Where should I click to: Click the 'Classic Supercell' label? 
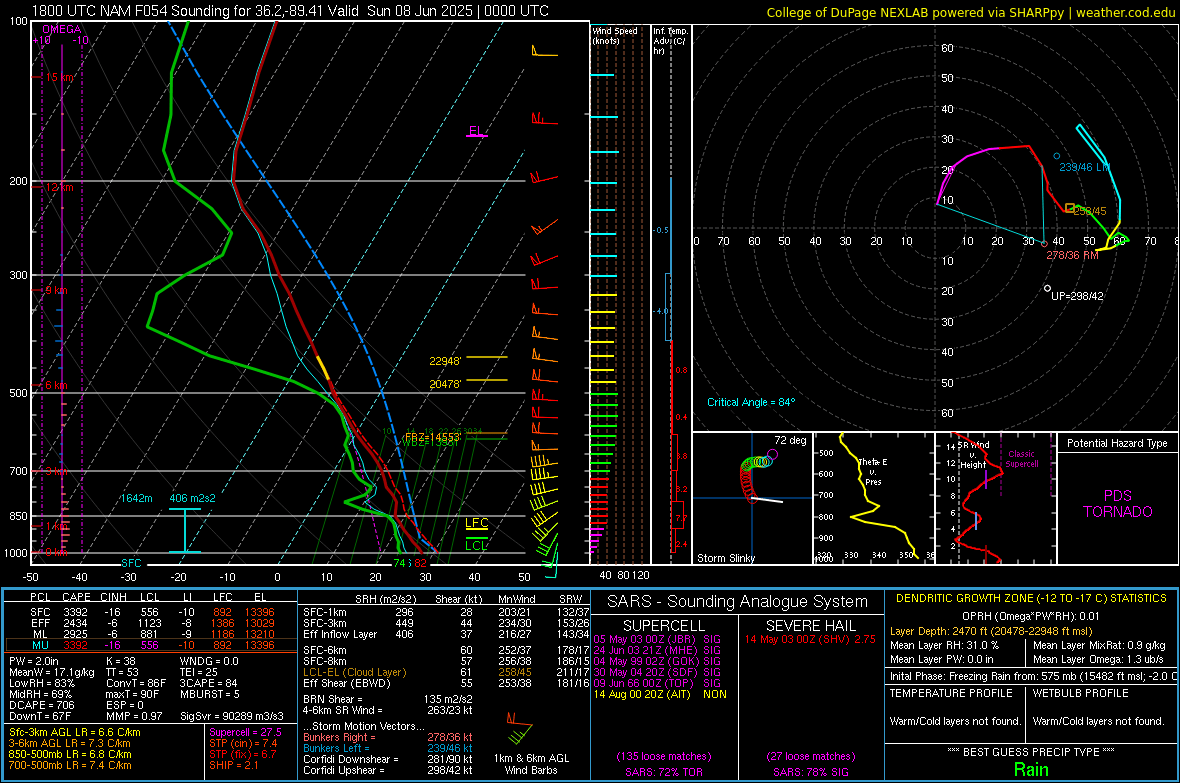[1021, 459]
